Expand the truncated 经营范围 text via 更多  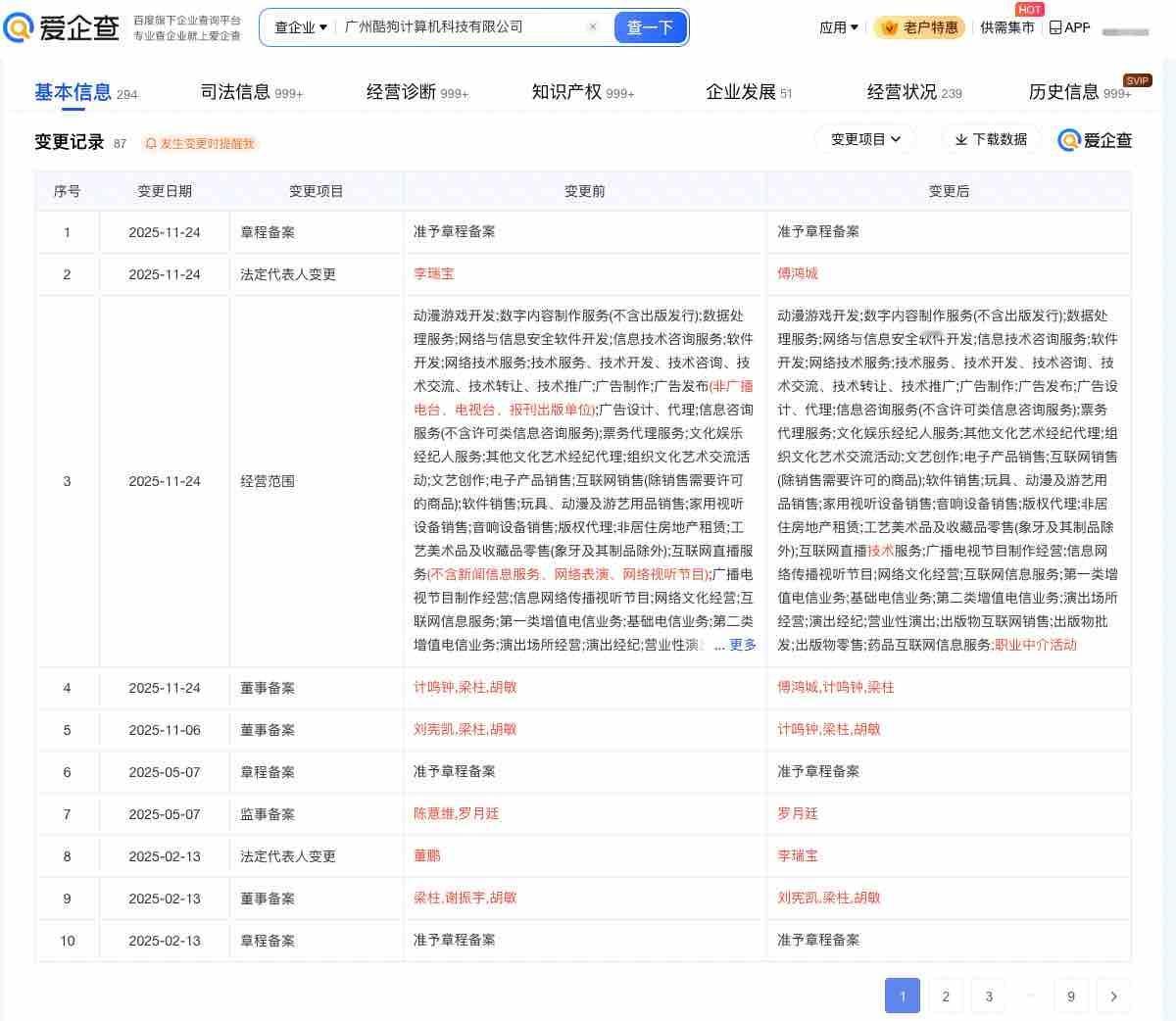(x=741, y=646)
